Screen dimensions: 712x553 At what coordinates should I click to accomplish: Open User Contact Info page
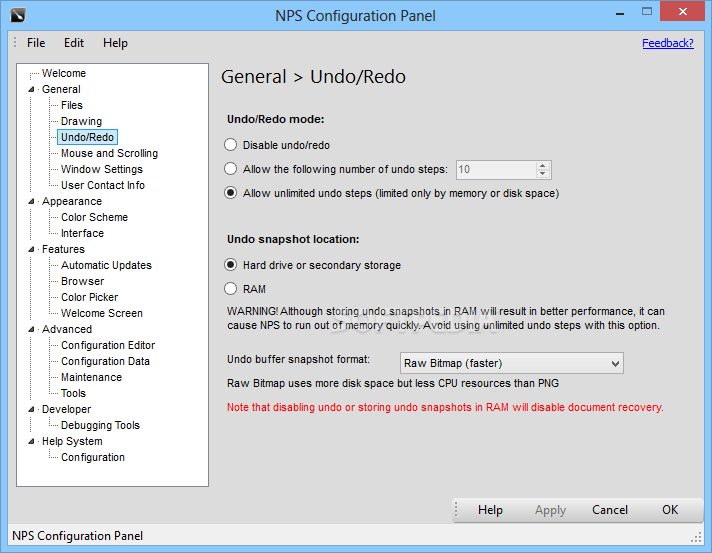click(103, 185)
